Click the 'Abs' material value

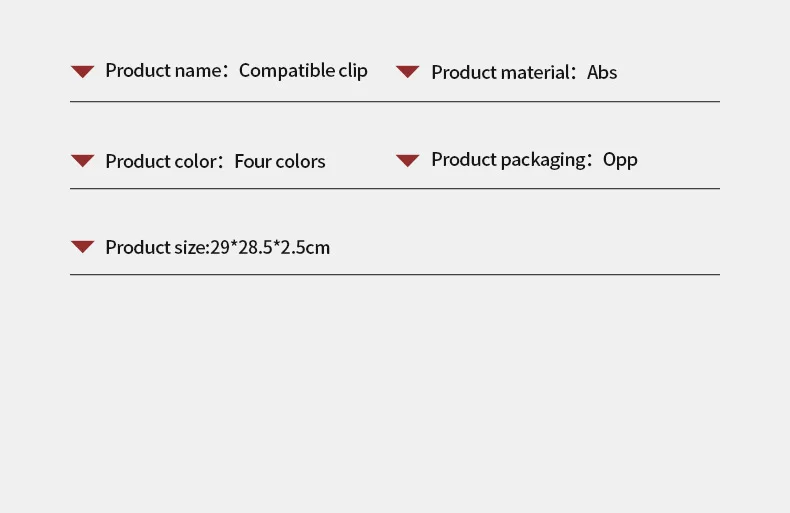[x=602, y=73]
